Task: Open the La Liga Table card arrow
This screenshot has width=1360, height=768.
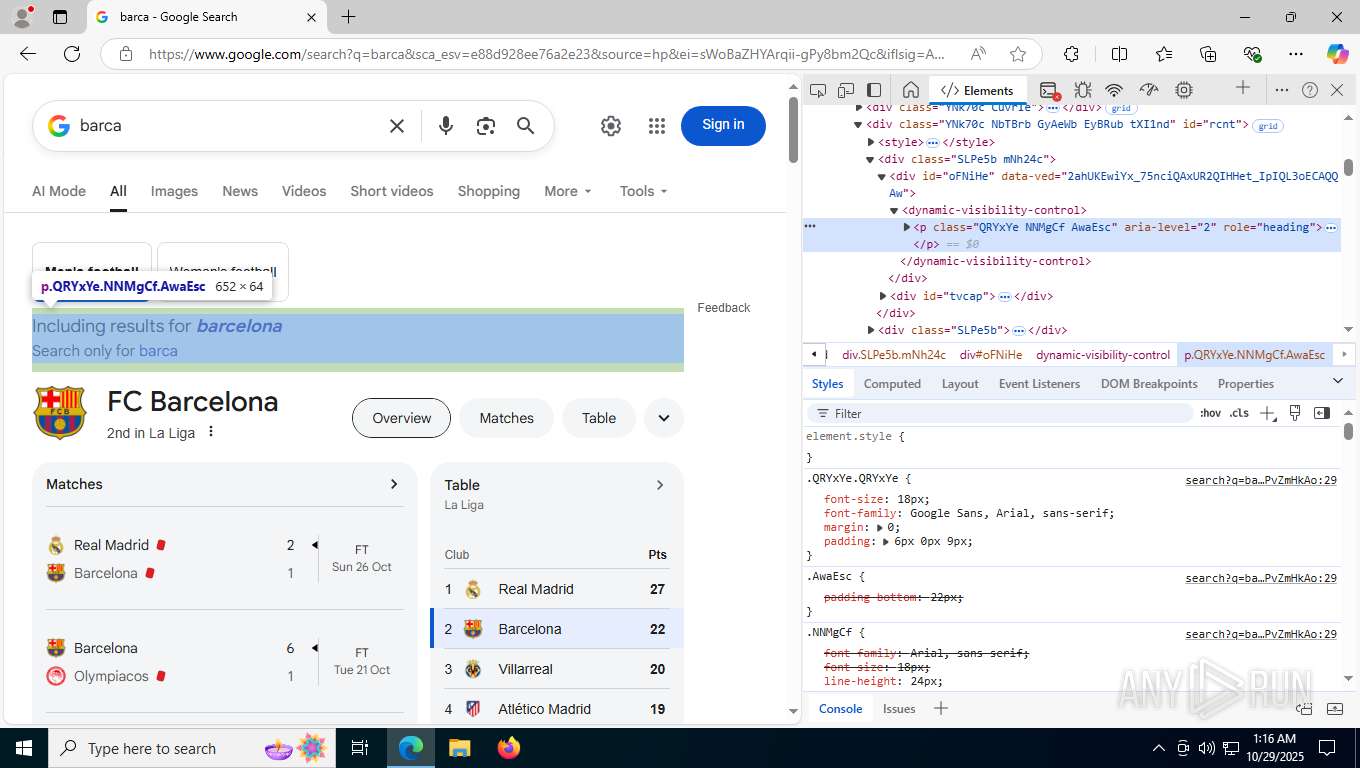Action: [660, 485]
